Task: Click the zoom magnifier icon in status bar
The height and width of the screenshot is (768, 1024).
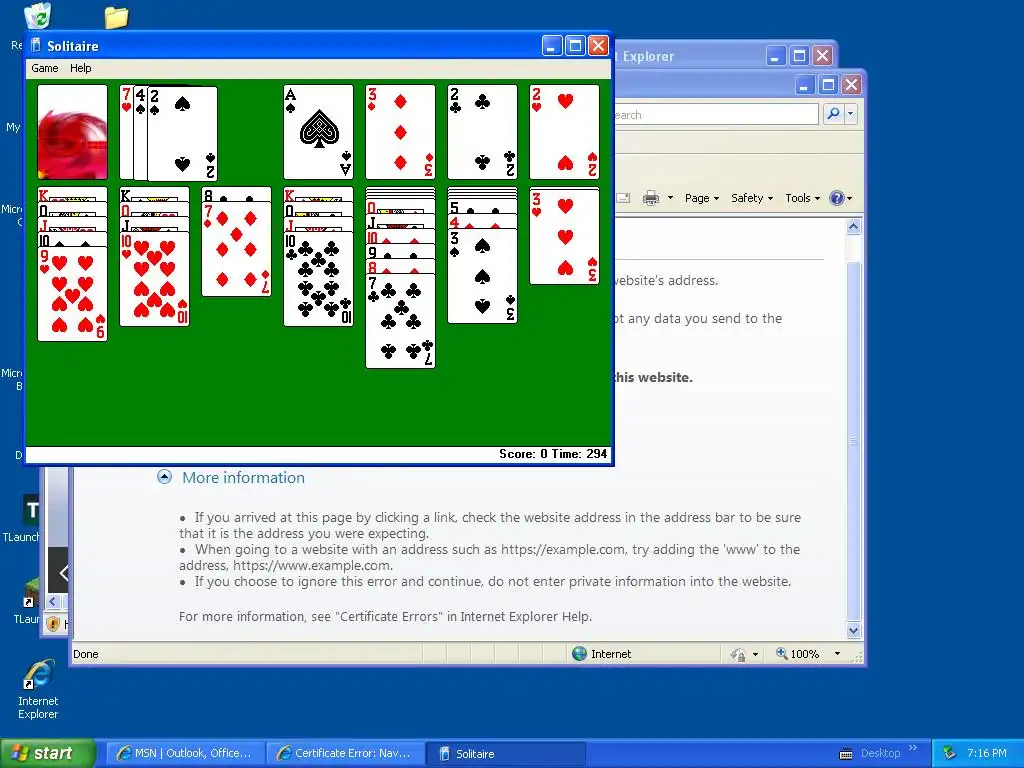Action: click(x=781, y=653)
